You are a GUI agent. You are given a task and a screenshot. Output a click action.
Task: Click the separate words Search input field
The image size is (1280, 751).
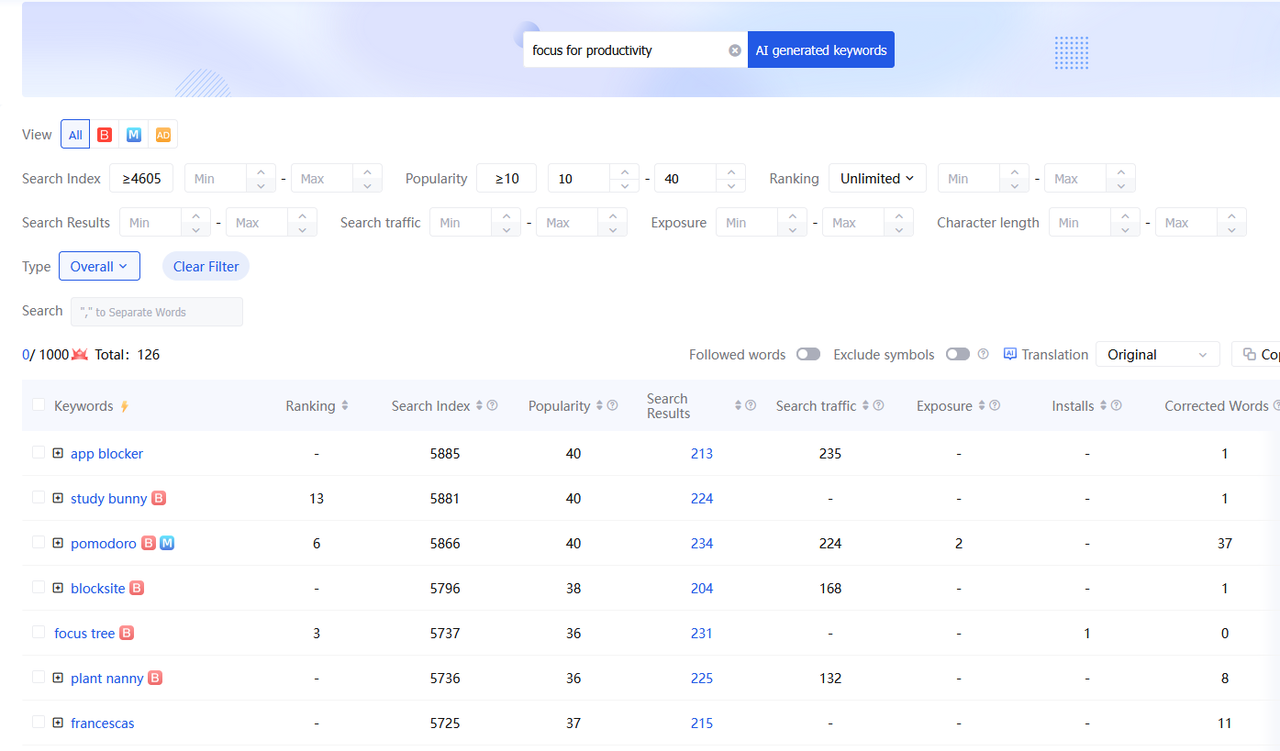(157, 312)
